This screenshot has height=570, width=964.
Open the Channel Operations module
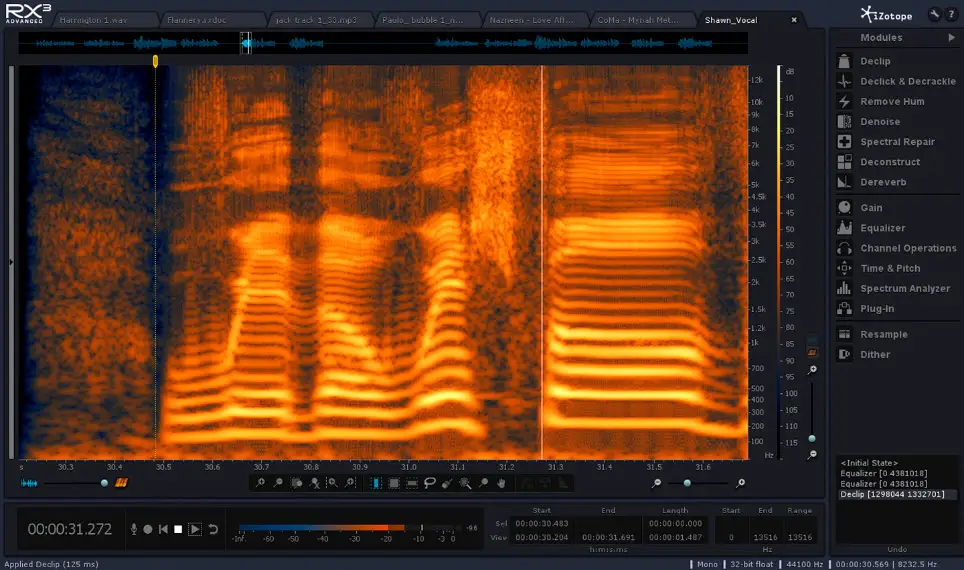coord(895,248)
